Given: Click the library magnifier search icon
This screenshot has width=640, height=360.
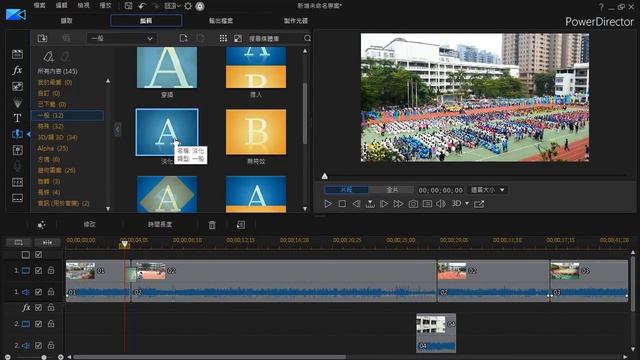Looking at the screenshot, I should click(307, 38).
